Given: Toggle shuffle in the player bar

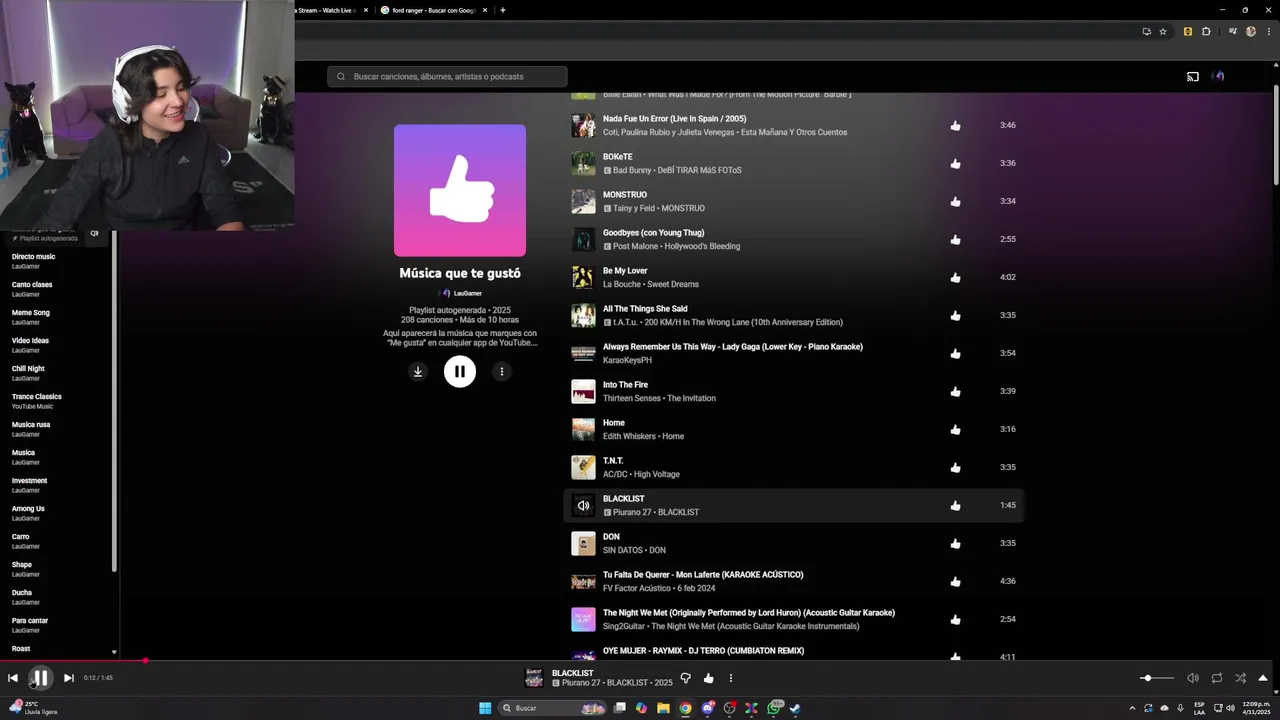Looking at the screenshot, I should pos(1241,678).
